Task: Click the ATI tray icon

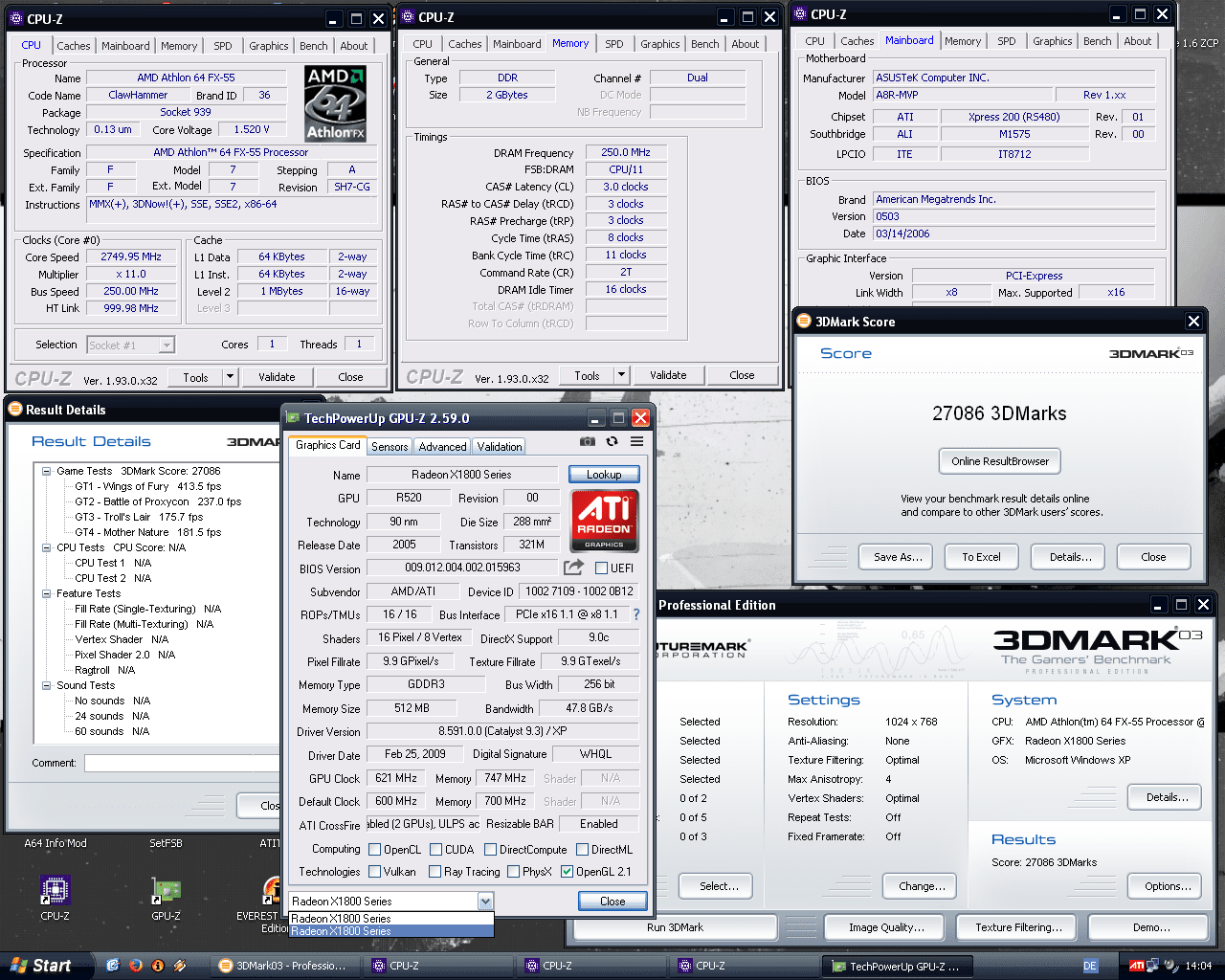Action: pyautogui.click(x=1136, y=966)
